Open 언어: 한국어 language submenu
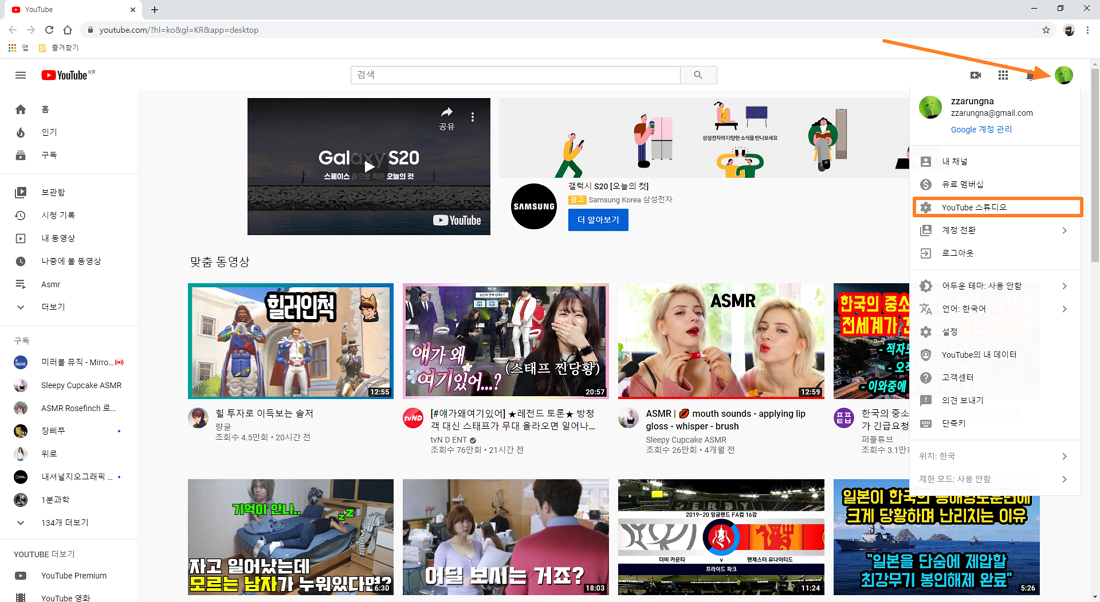This screenshot has height=602, width=1100. point(994,309)
